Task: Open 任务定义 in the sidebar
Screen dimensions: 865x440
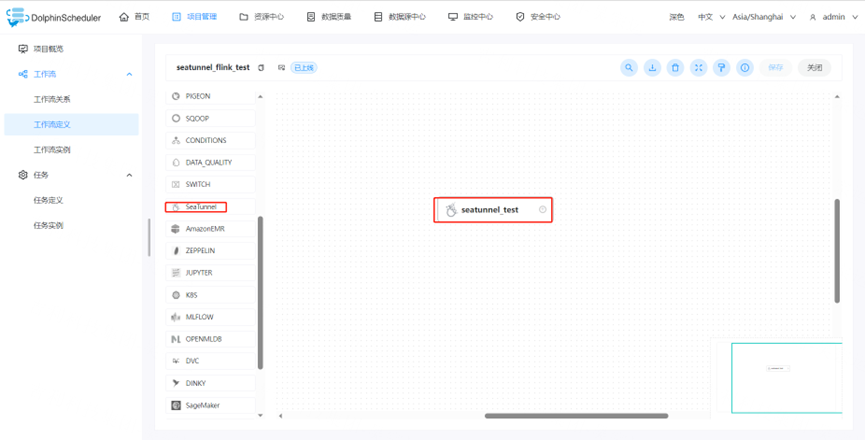Action: [x=71, y=200]
